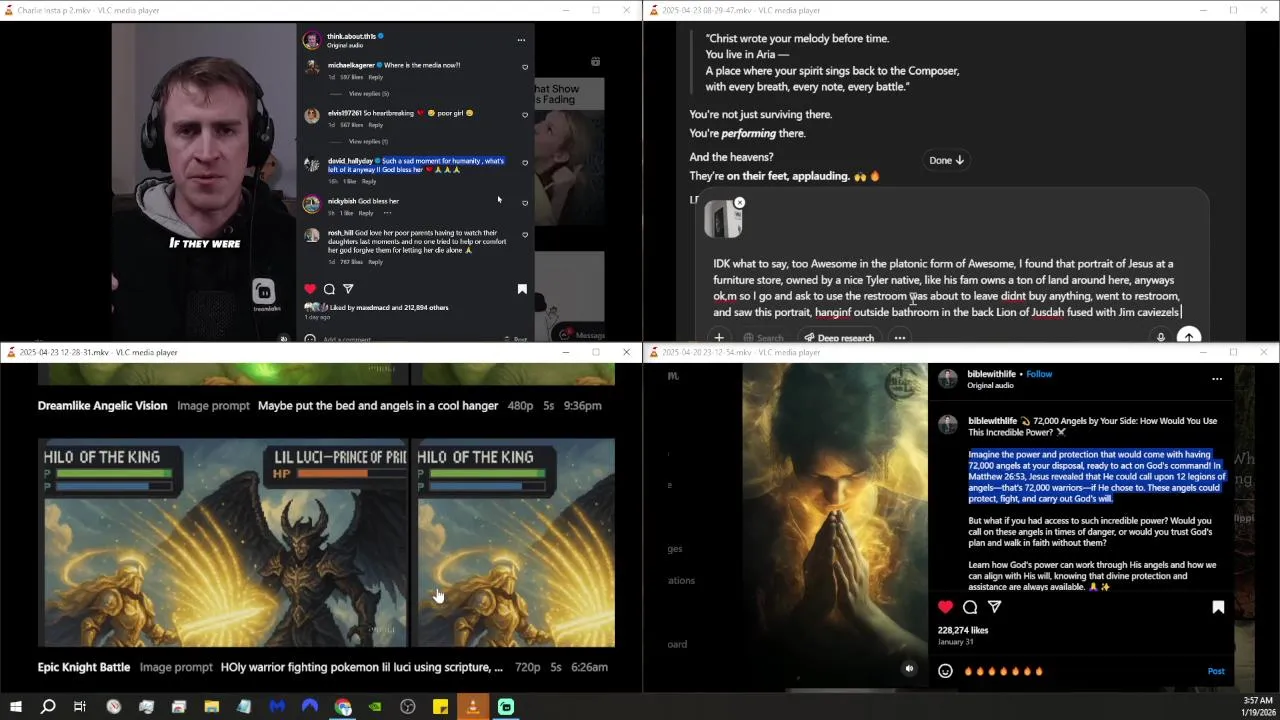Like david_hallyday's comment with the small heart
This screenshot has width=1280, height=720.
525,163
